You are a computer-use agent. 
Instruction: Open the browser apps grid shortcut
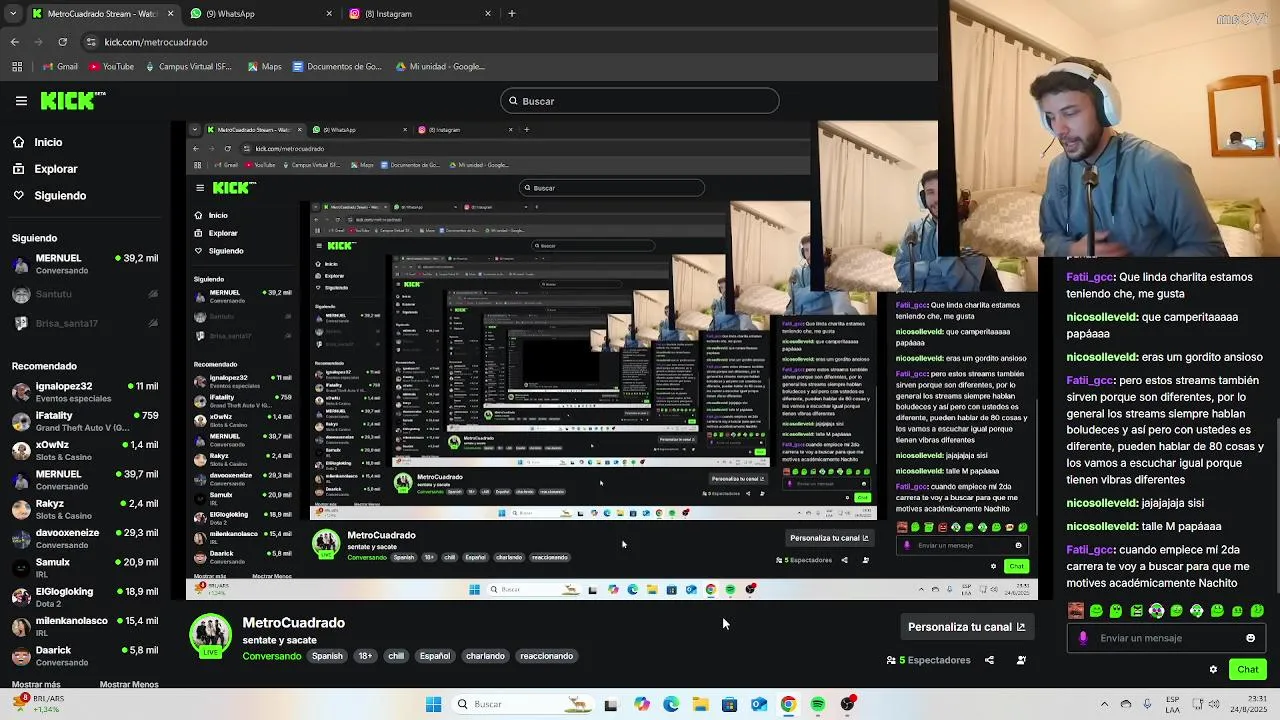tap(17, 67)
